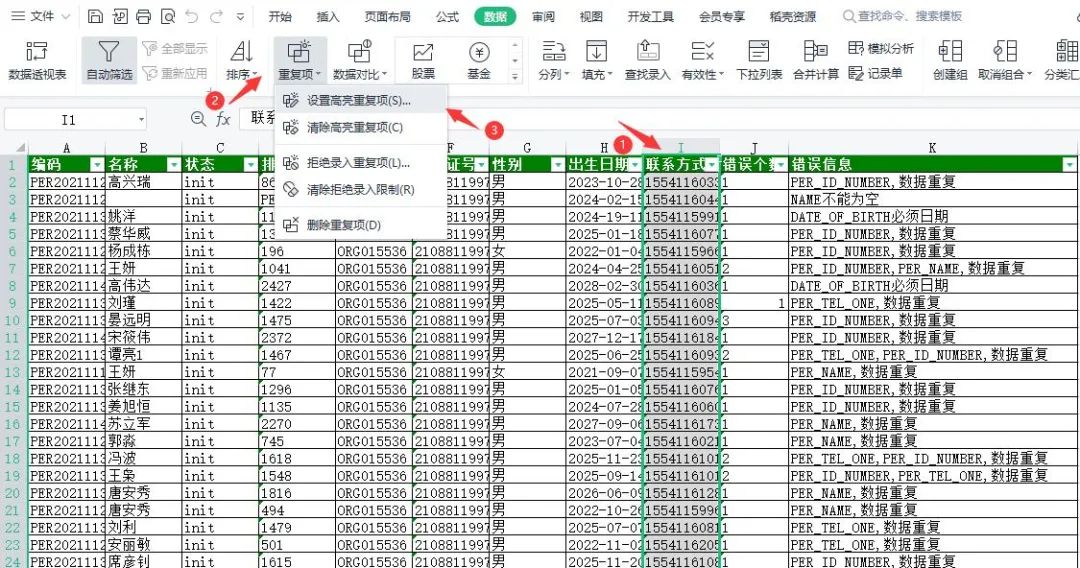
Task: Click the redo arrow icon
Action: [x=216, y=17]
